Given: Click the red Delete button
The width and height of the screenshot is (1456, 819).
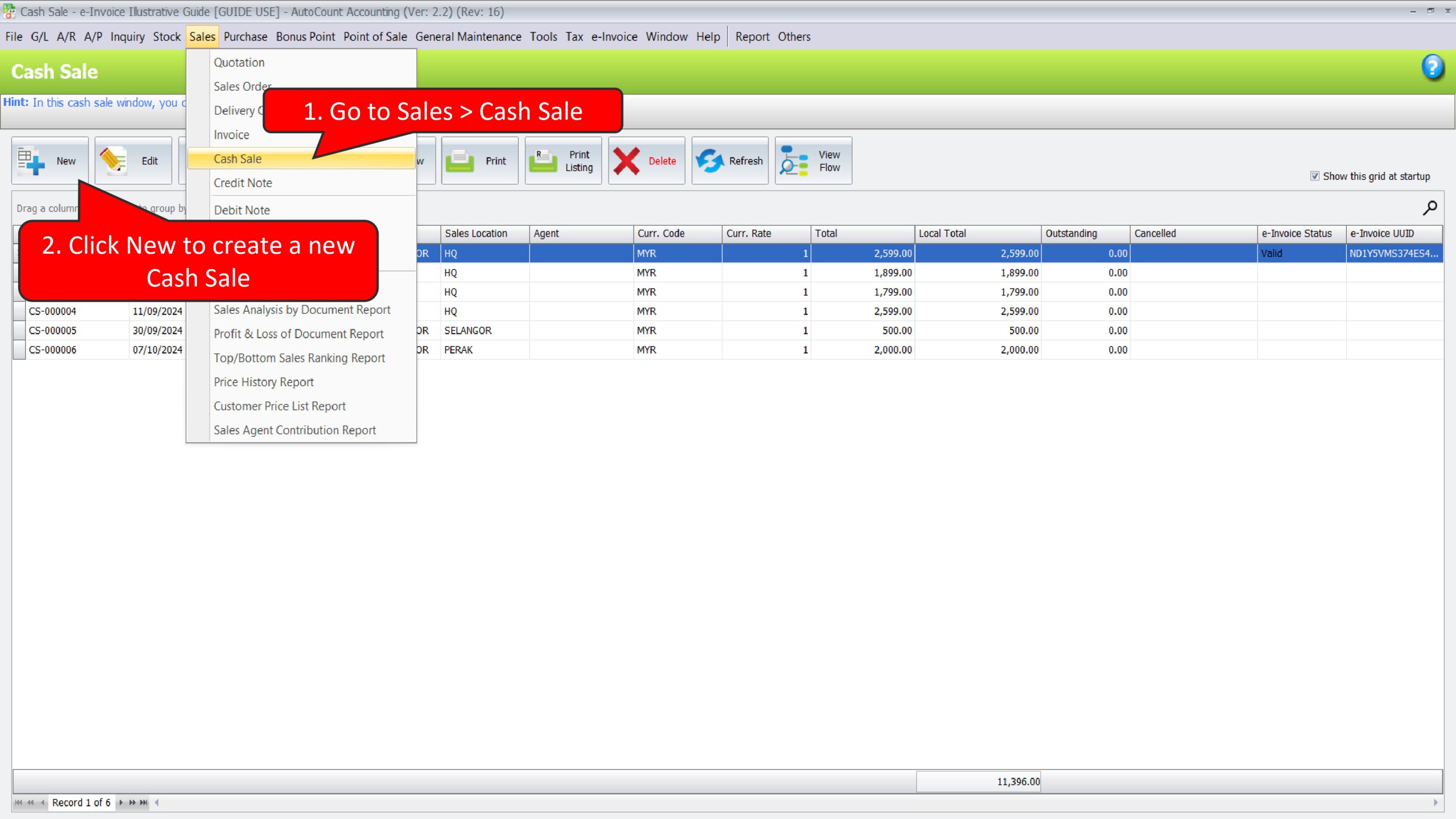Looking at the screenshot, I should tap(647, 161).
